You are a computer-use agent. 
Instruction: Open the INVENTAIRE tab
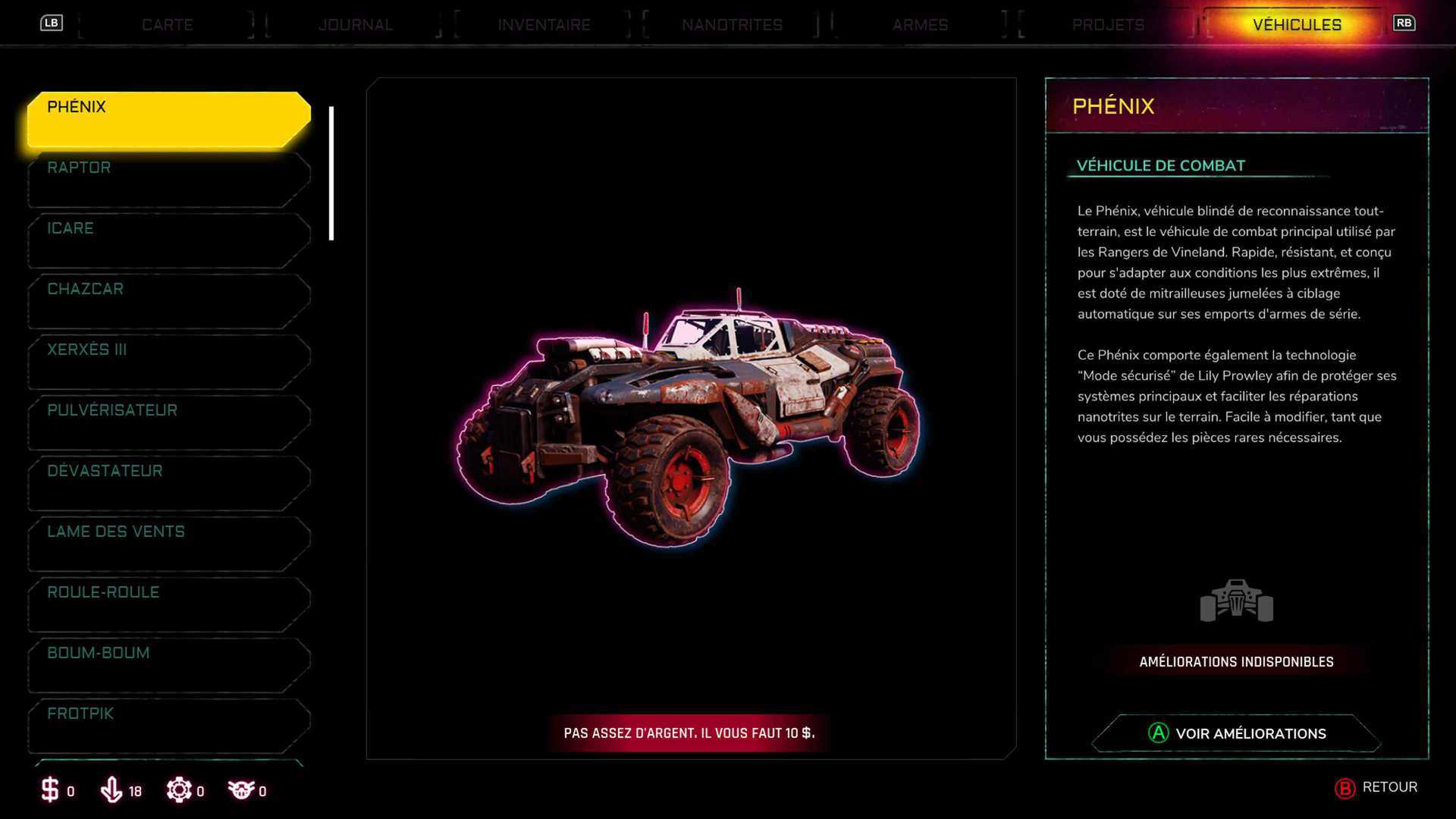(x=544, y=25)
